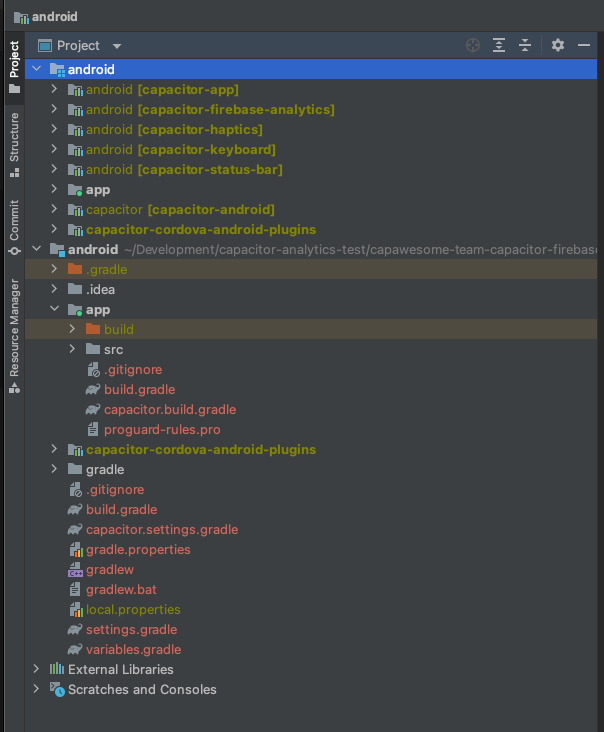Screen dimensions: 604x732
Task: Expand the gradle folder
Action: pyautogui.click(x=54, y=469)
